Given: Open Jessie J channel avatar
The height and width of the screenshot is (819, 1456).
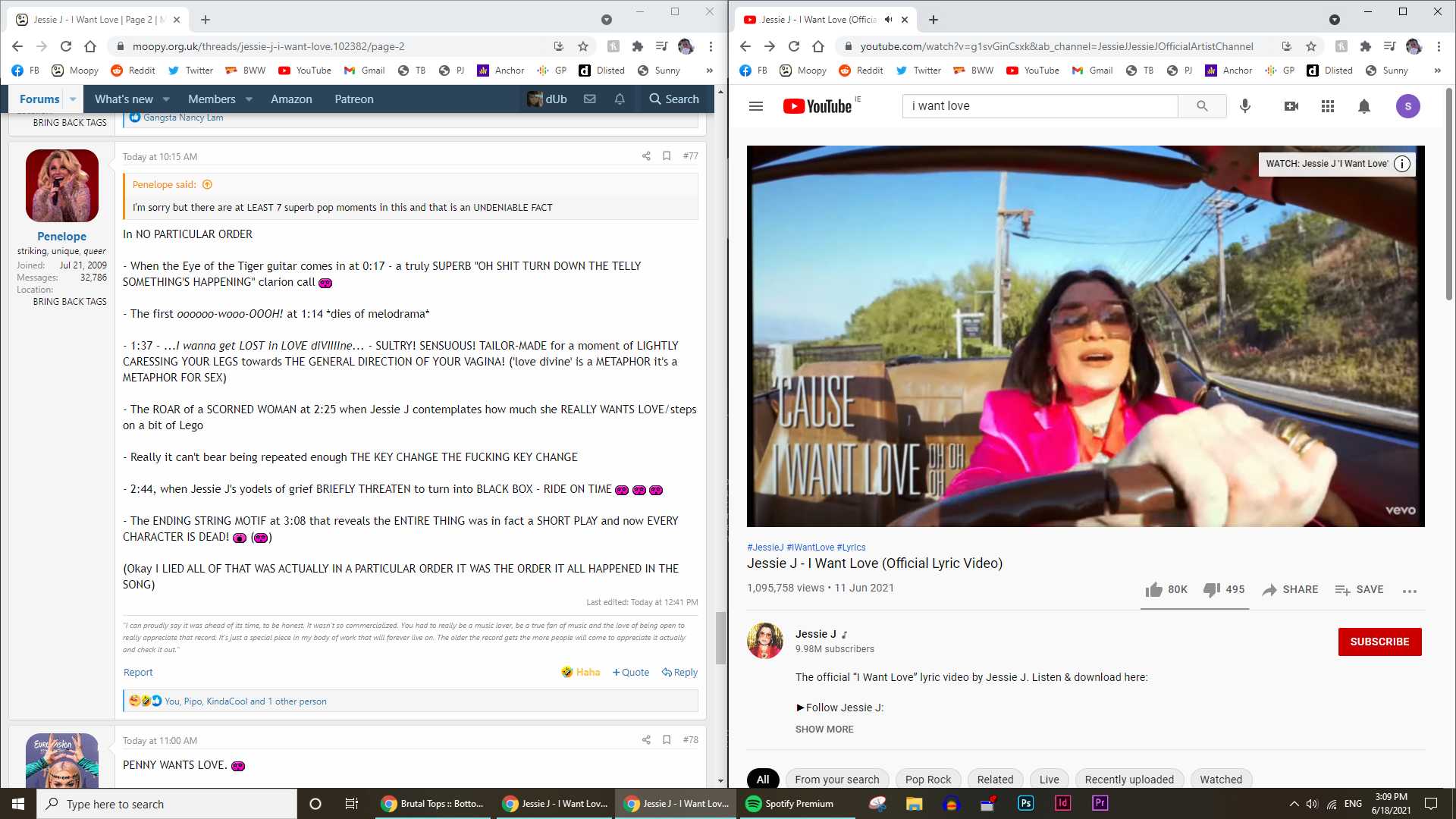Looking at the screenshot, I should click(x=765, y=641).
